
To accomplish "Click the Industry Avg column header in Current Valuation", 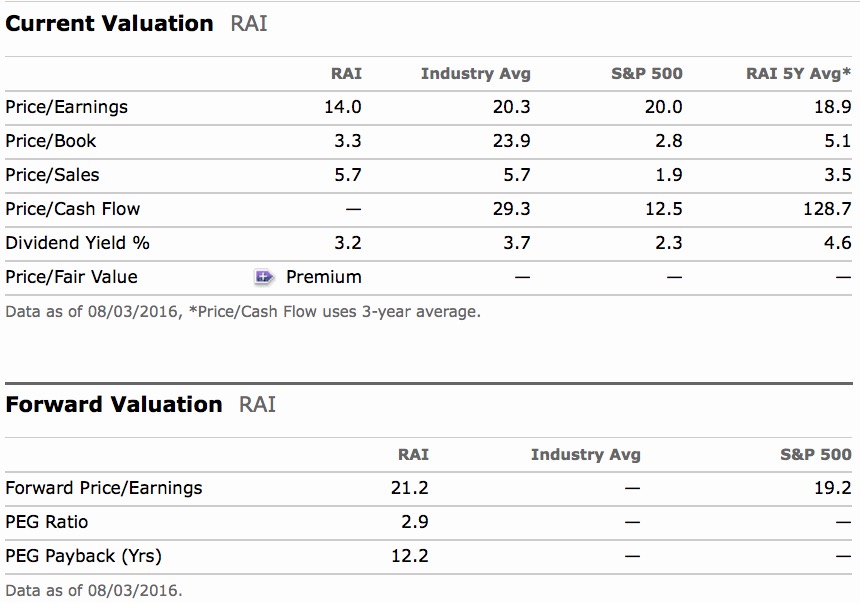I will (x=475, y=73).
